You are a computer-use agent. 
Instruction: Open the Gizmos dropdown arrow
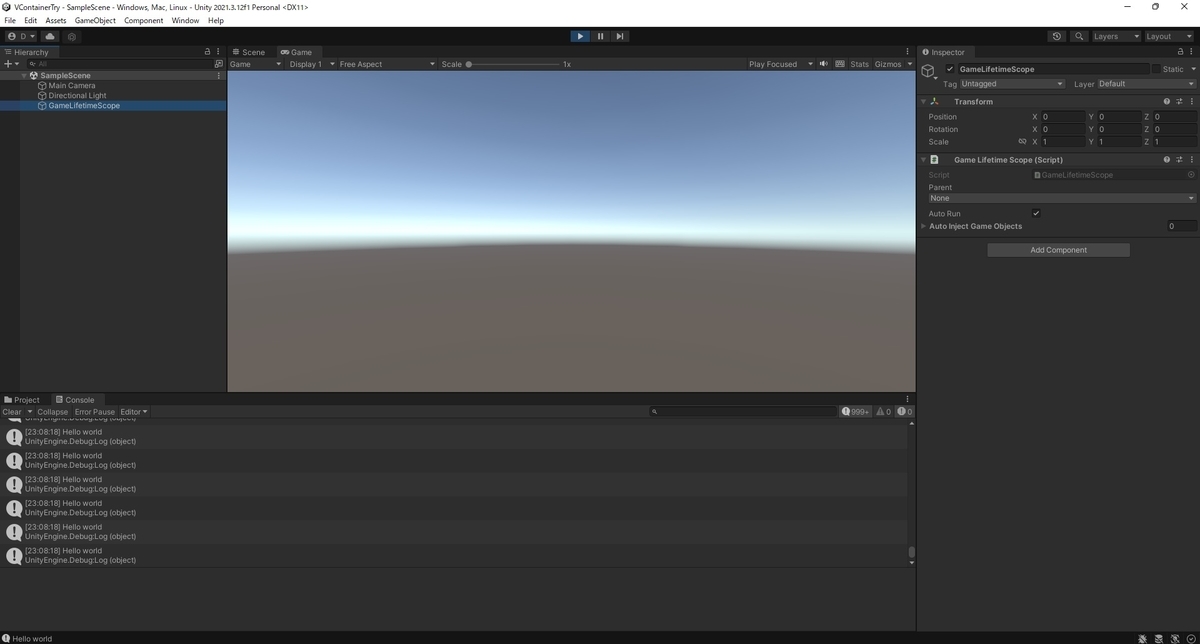910,64
